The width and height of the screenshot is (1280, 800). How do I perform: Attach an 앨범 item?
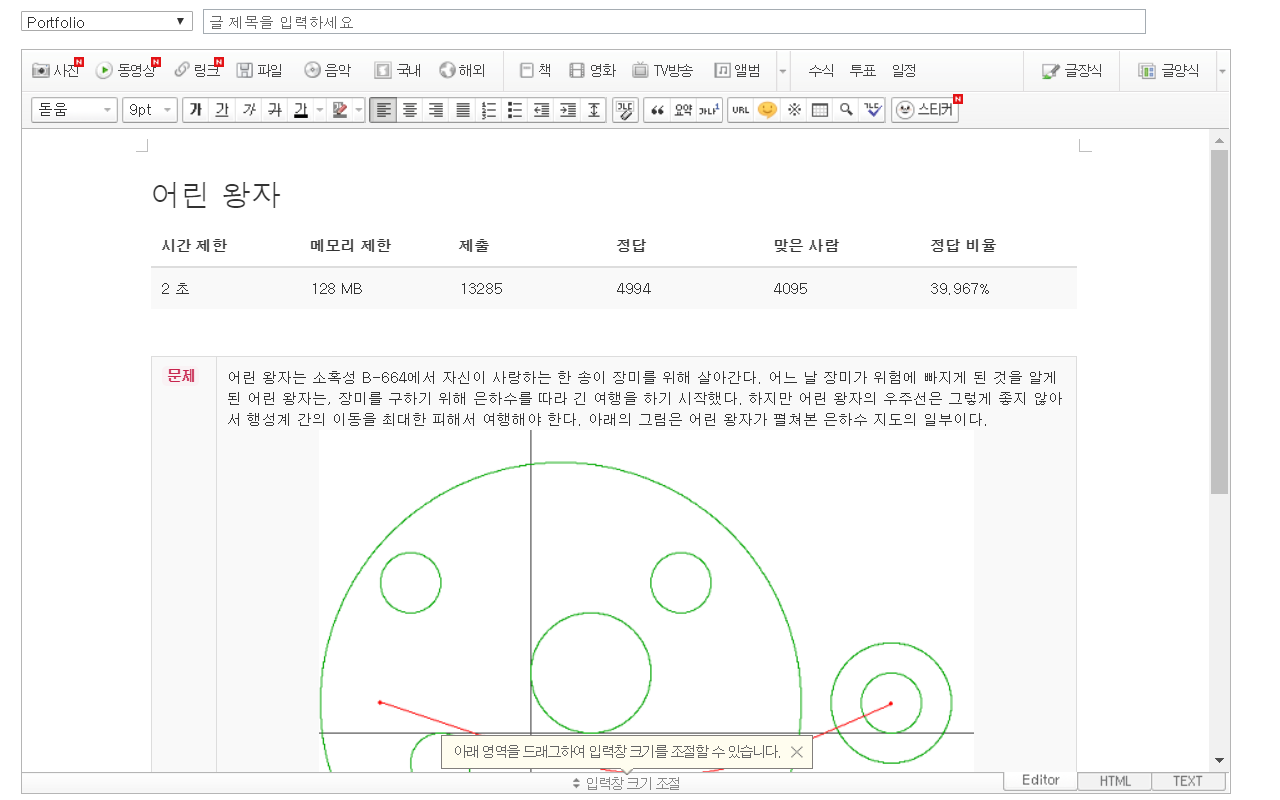pyautogui.click(x=737, y=71)
